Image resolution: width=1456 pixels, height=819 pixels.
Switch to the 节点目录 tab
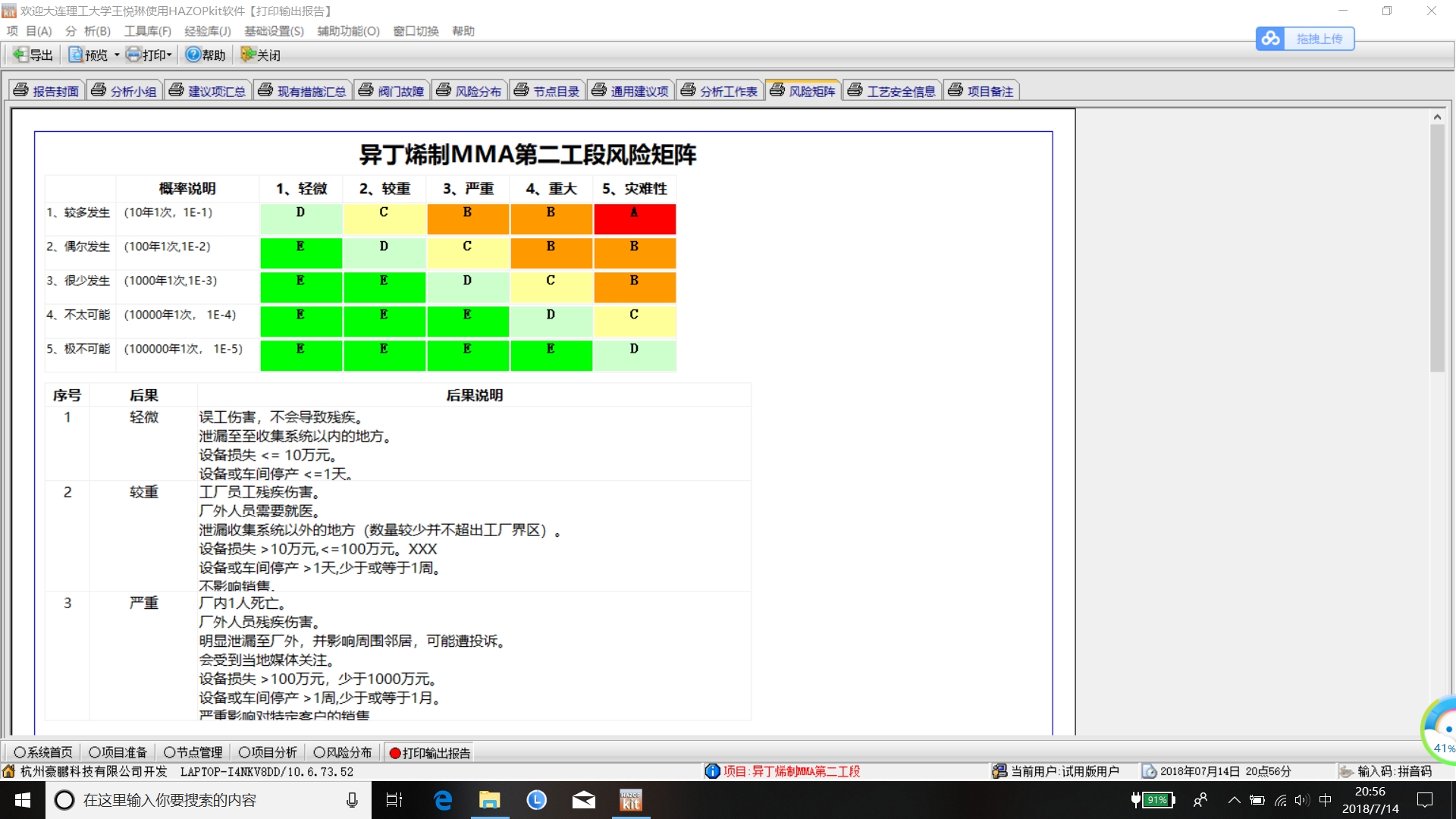[548, 91]
